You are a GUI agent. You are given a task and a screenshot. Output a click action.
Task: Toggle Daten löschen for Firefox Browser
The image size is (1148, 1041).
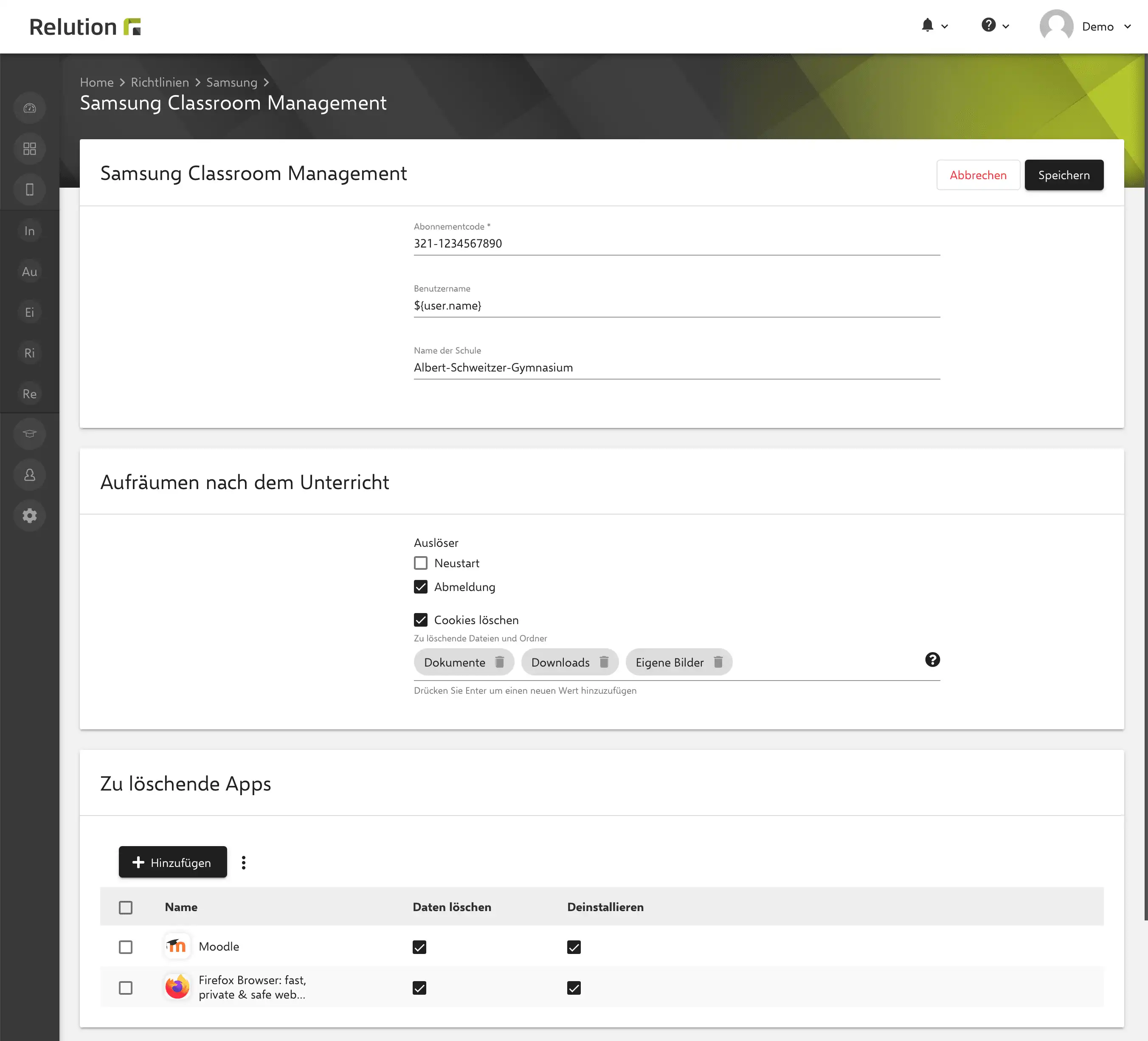click(420, 988)
